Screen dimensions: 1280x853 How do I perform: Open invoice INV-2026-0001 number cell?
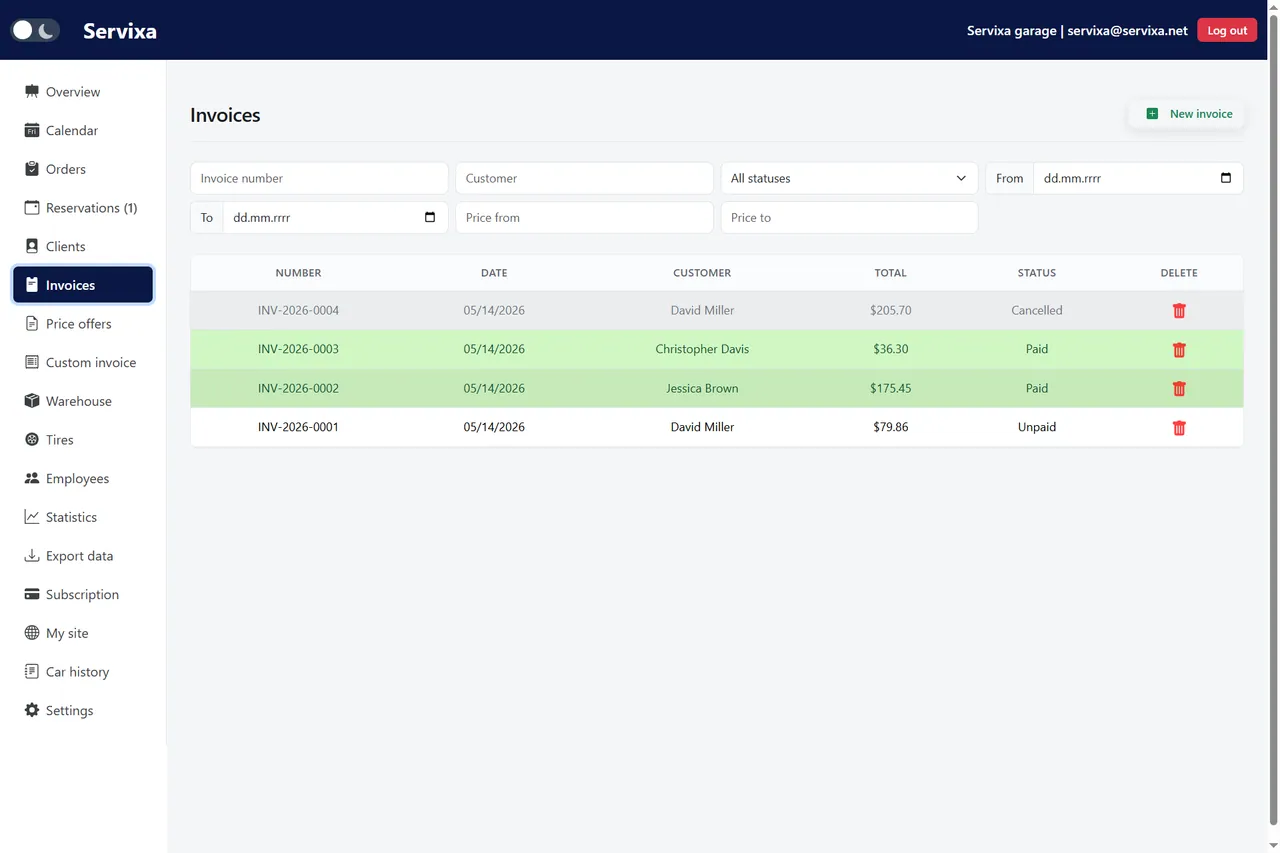(x=298, y=427)
